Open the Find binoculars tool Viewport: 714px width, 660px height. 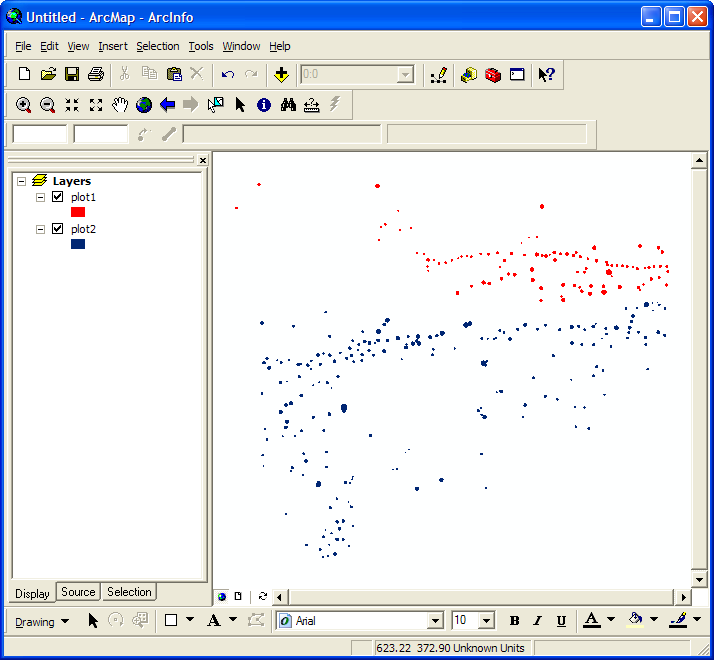pos(288,105)
